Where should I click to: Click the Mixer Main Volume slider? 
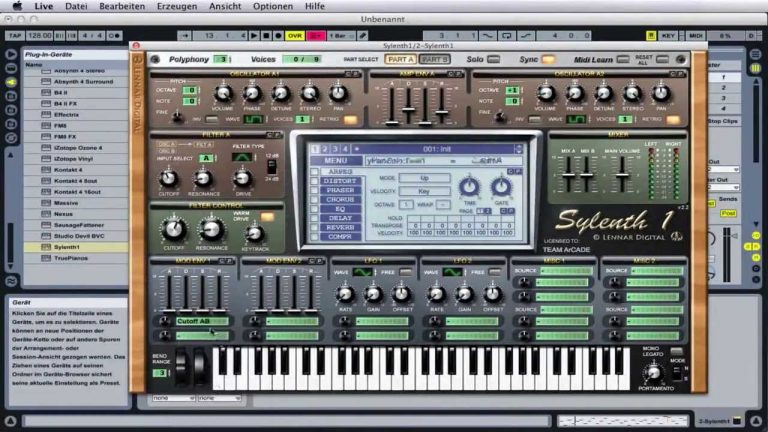(x=622, y=174)
